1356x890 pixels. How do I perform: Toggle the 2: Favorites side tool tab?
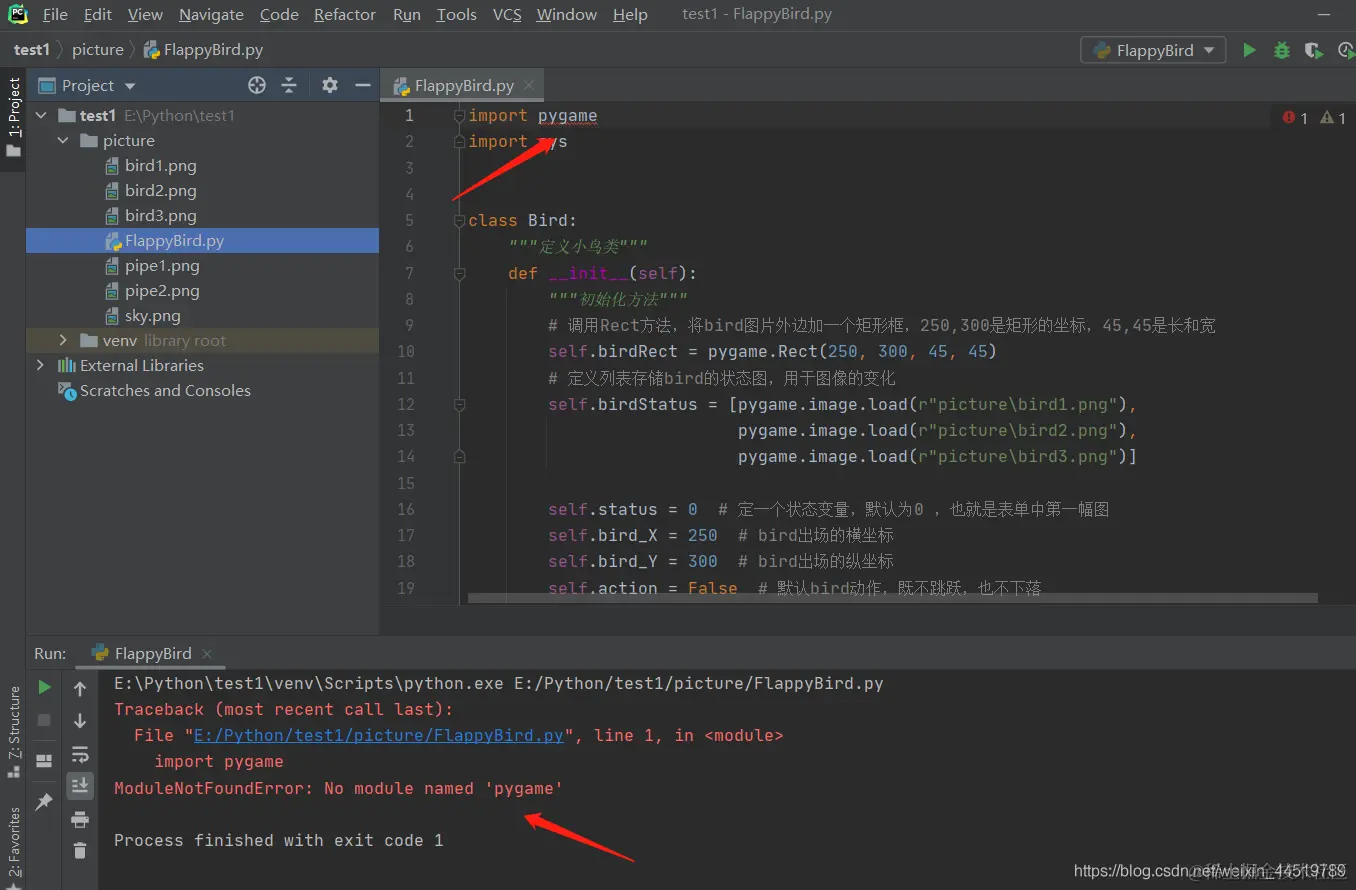point(13,845)
